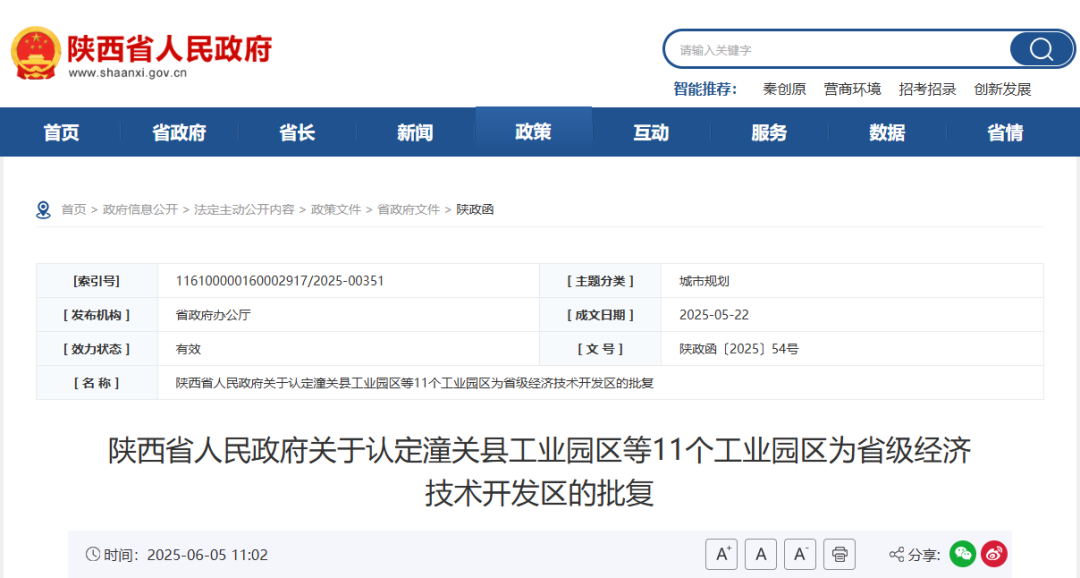The height and width of the screenshot is (578, 1080).
Task: Click the 营商环境 recommended link
Action: coord(852,90)
